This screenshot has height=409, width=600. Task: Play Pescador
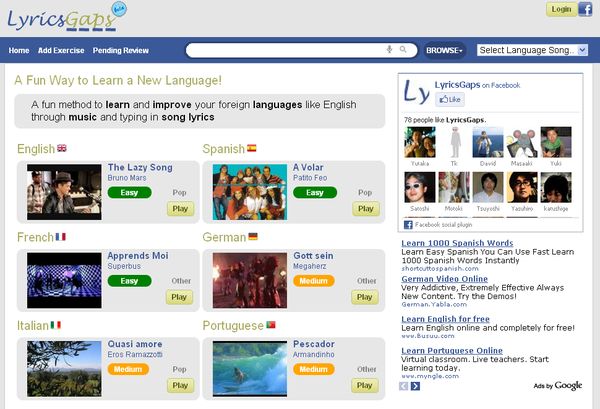click(x=365, y=385)
